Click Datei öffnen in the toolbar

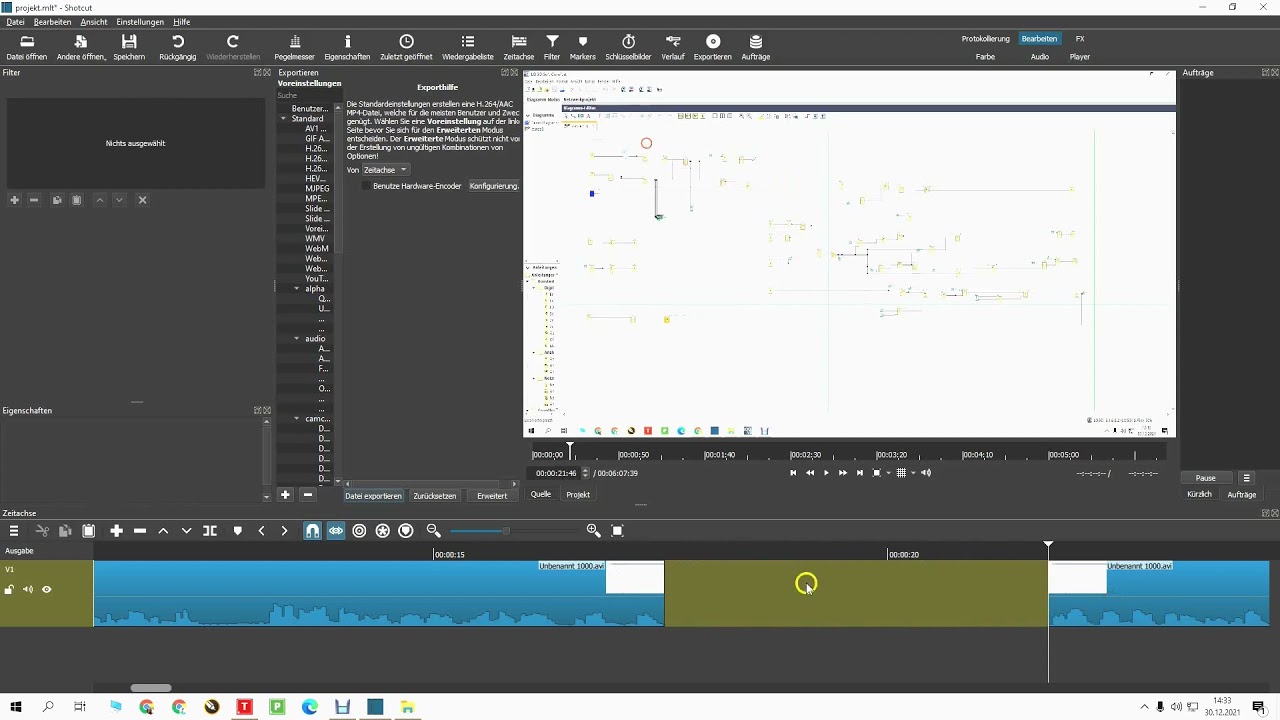click(x=27, y=47)
